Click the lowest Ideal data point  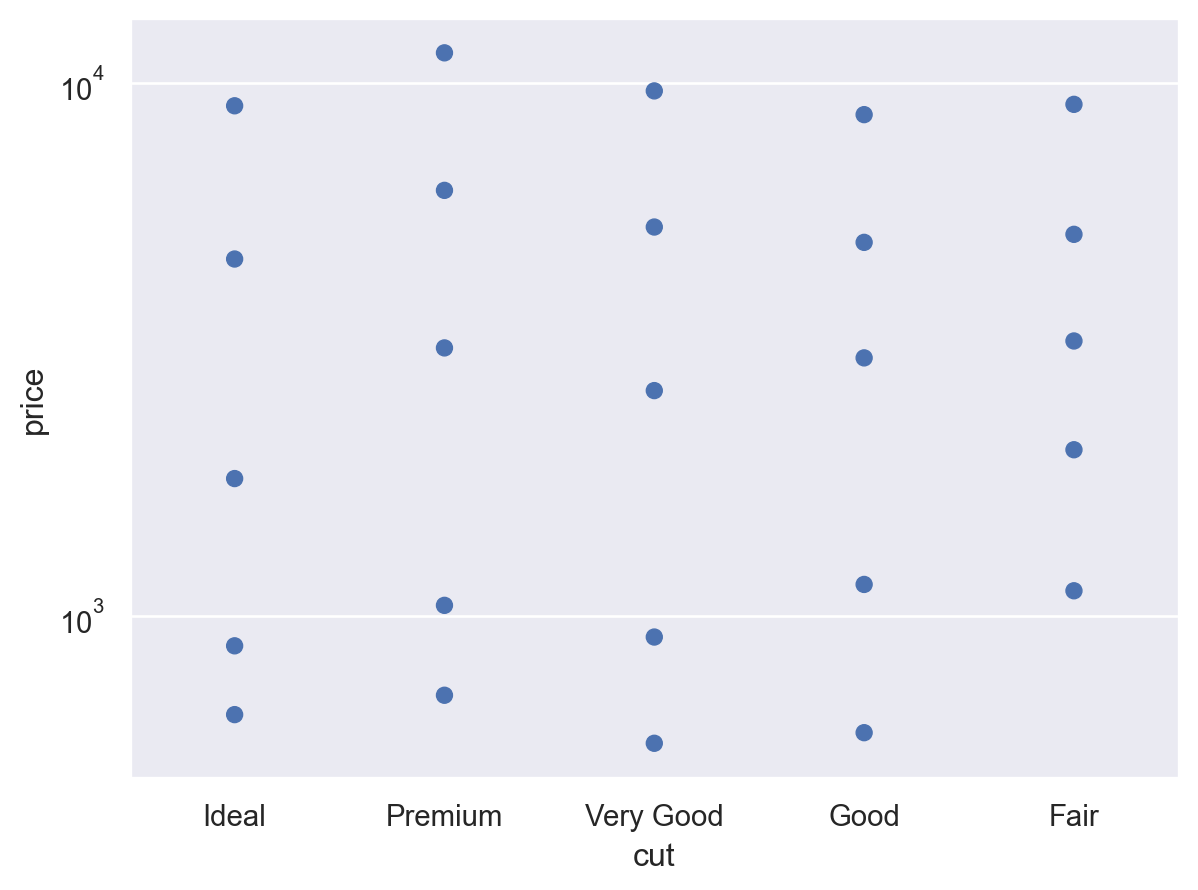tap(235, 714)
